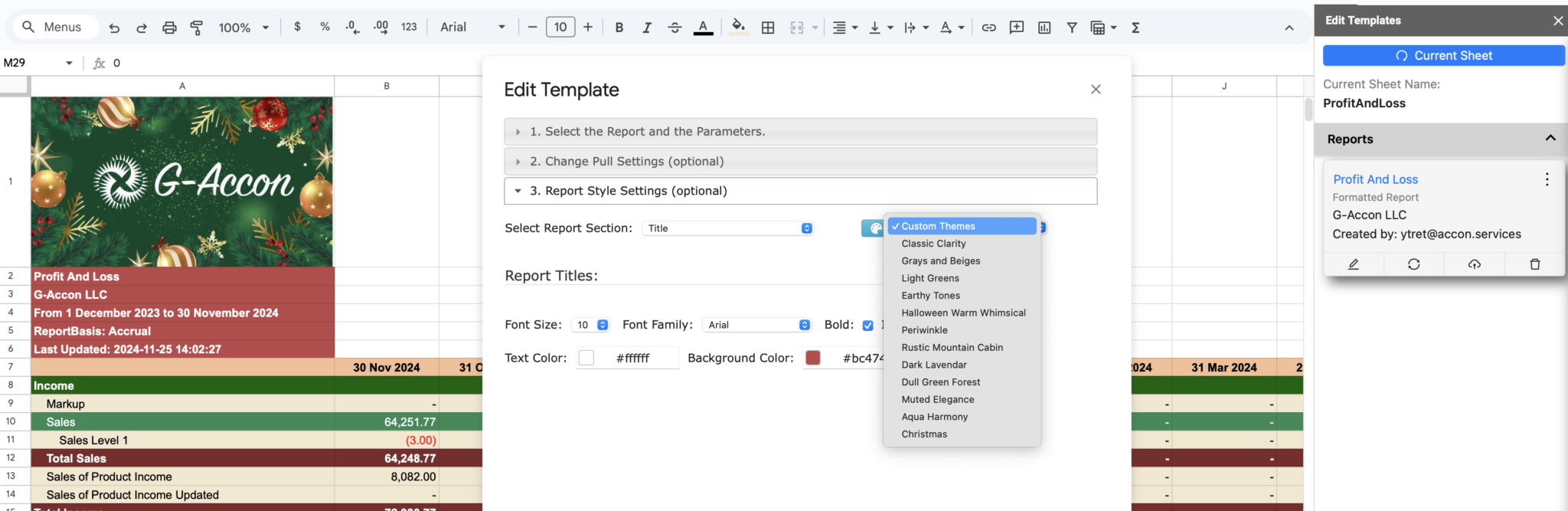Toggle bold formatting in toolbar

(x=619, y=28)
